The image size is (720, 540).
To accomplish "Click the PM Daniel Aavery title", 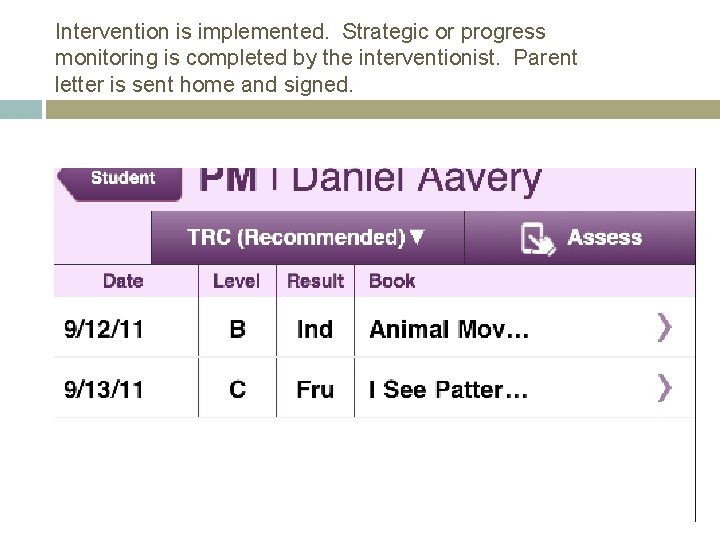I will point(370,180).
